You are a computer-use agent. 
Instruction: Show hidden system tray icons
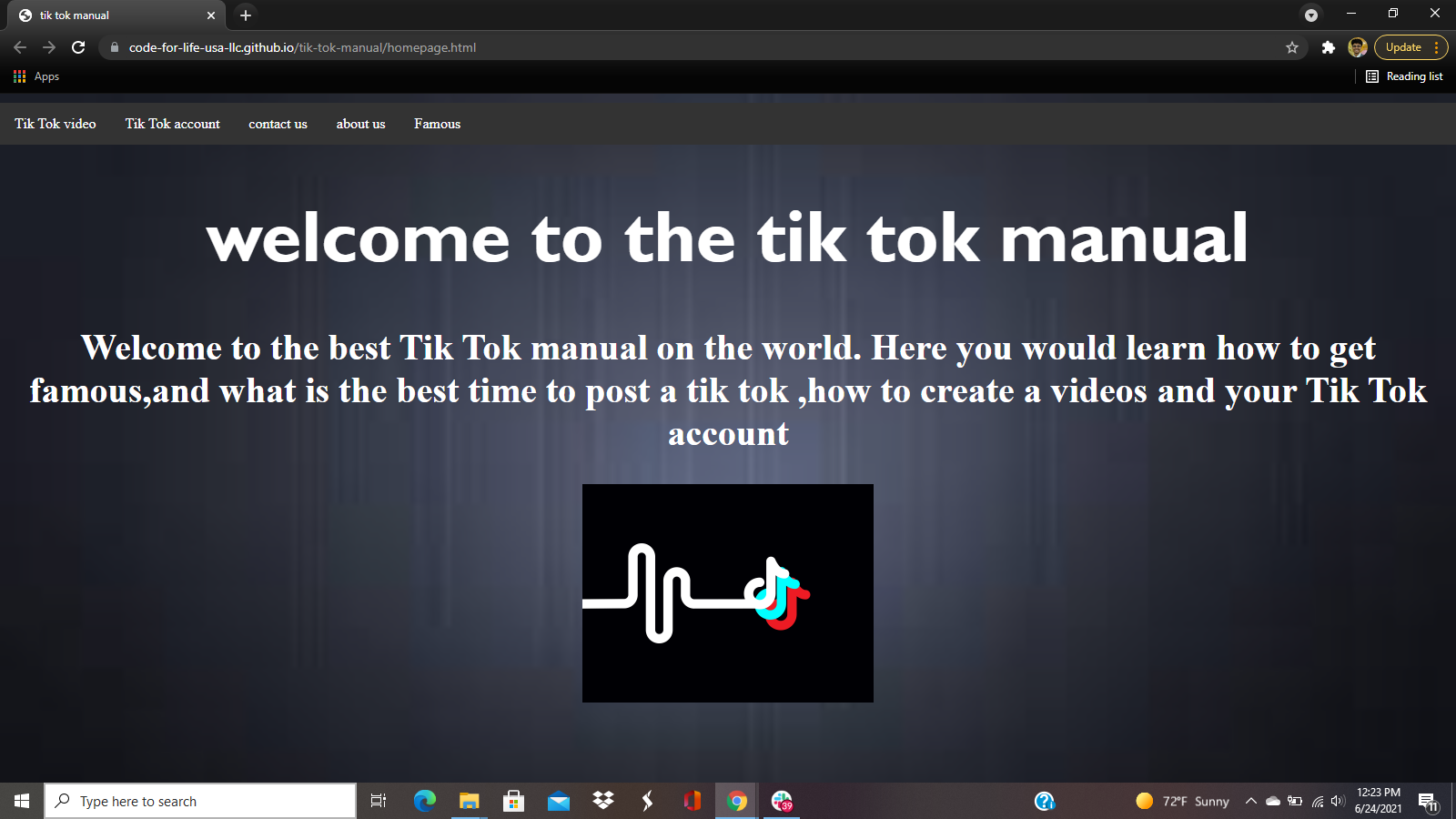tap(1251, 801)
